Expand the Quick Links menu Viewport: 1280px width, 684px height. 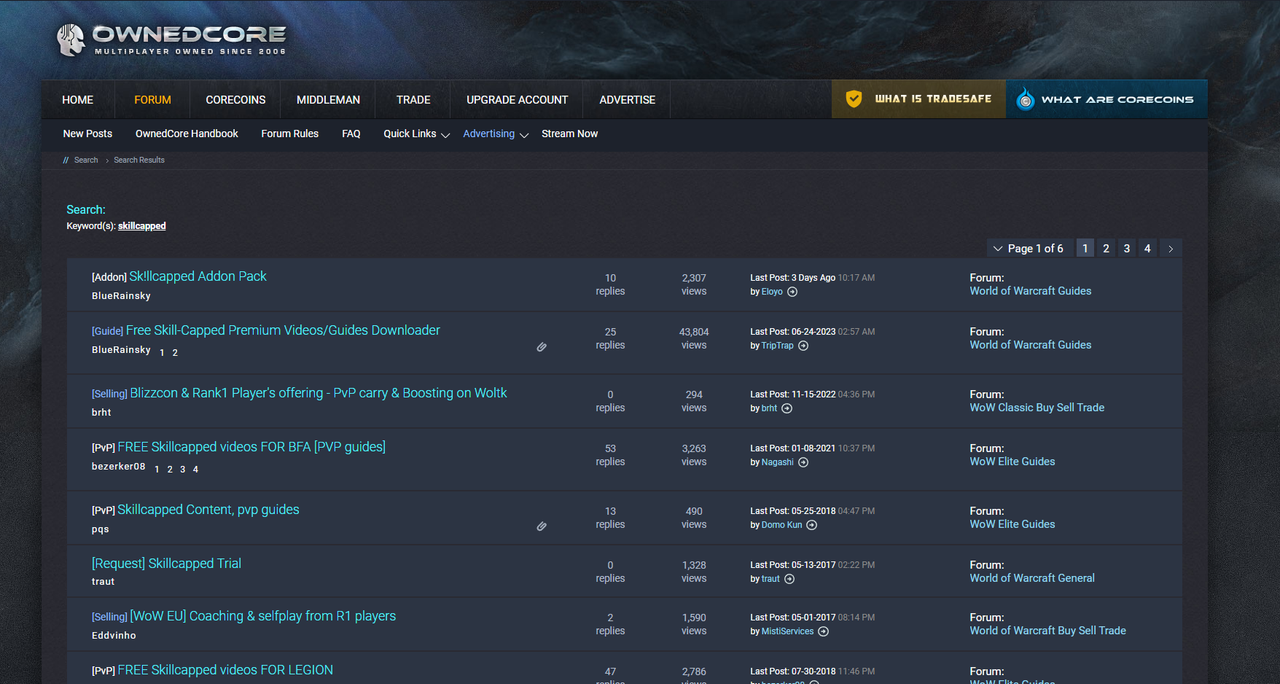(x=416, y=134)
